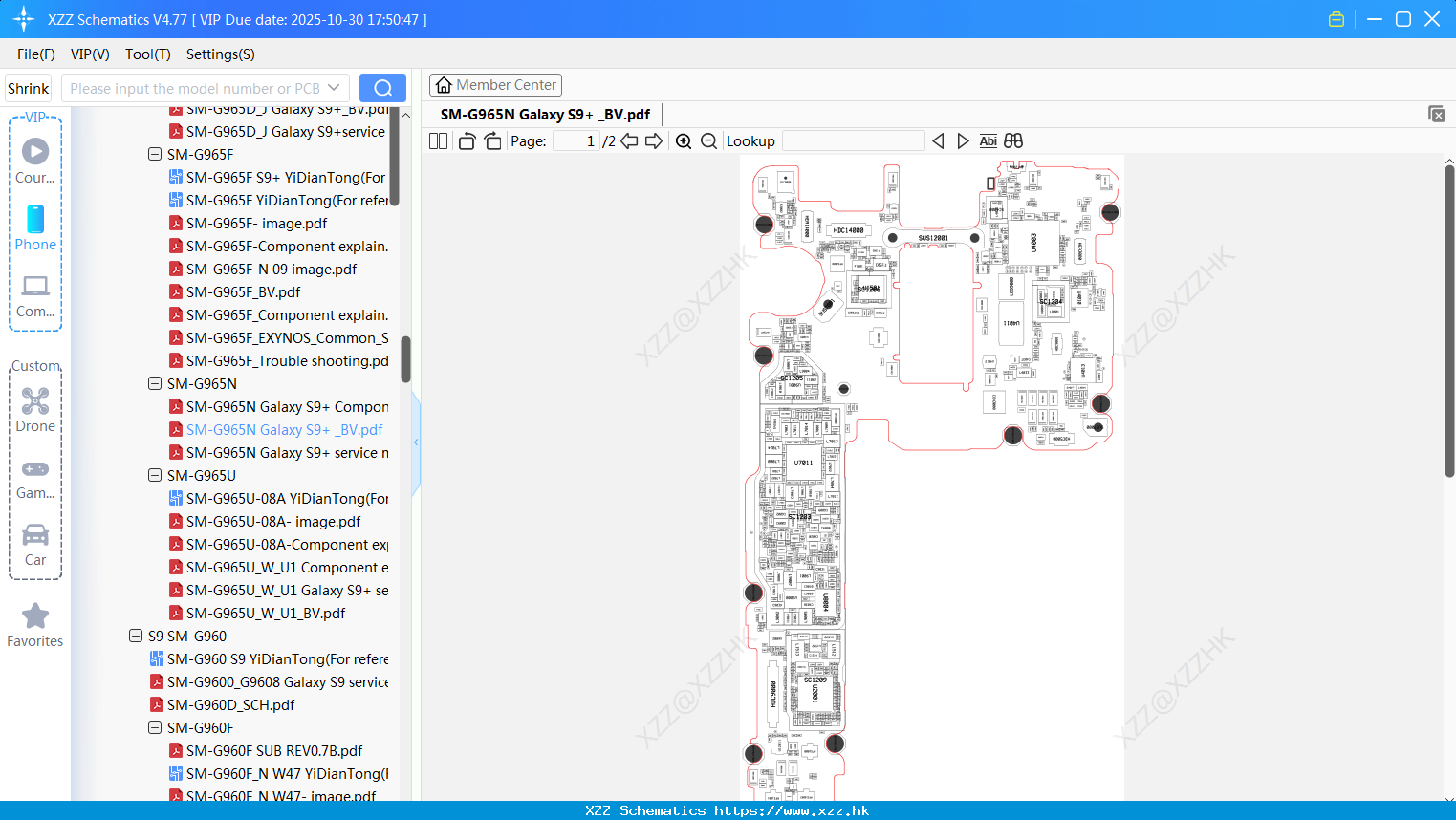Rotate the page clockwise
Viewport: 1456px width, 820px height.
coord(492,140)
